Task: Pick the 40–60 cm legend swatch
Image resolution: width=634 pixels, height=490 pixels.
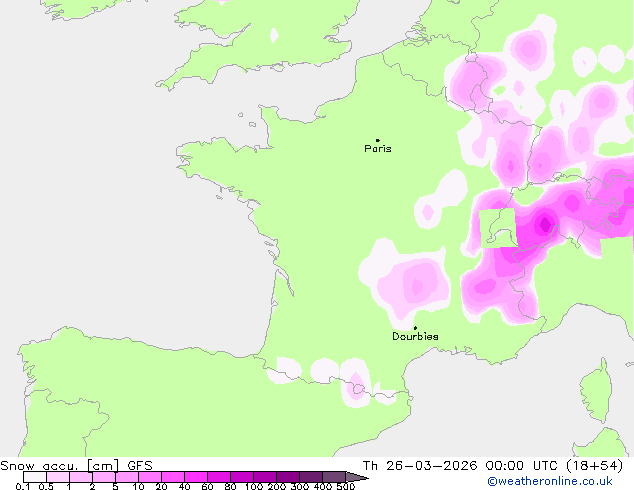Action: pos(196,477)
